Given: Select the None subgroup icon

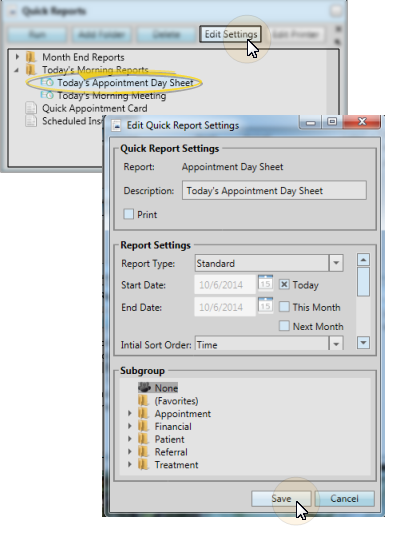Looking at the screenshot, I should click(x=145, y=387).
